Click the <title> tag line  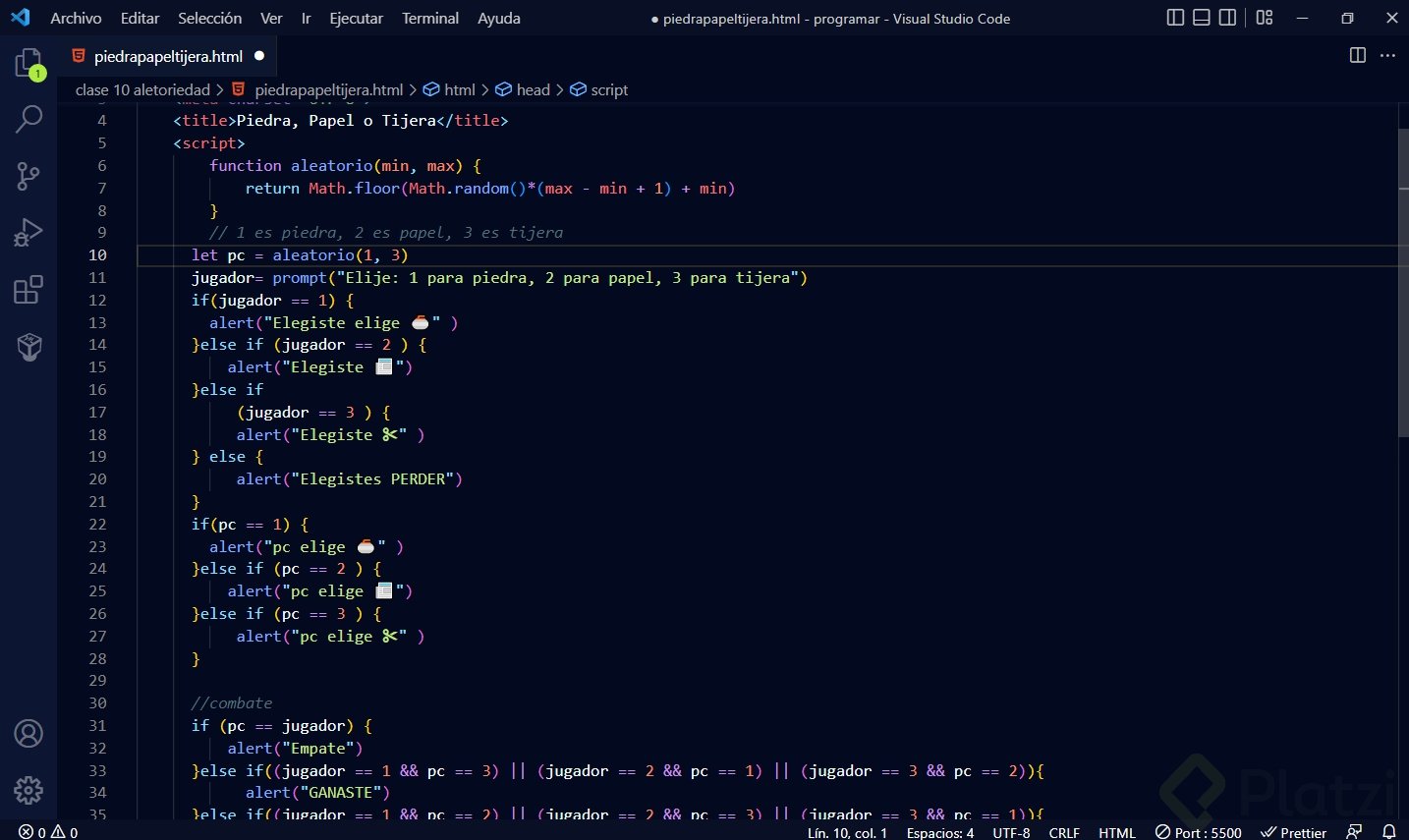pos(341,121)
